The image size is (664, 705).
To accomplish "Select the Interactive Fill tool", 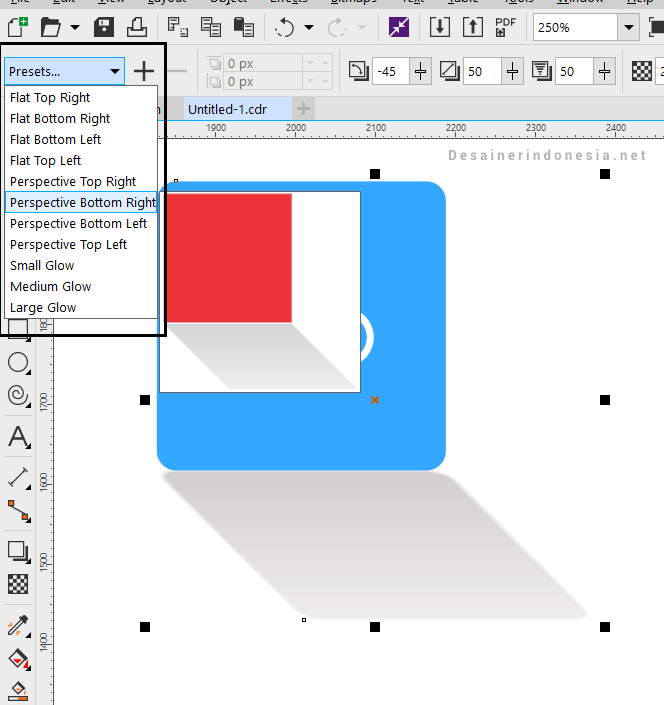I will pos(18,659).
